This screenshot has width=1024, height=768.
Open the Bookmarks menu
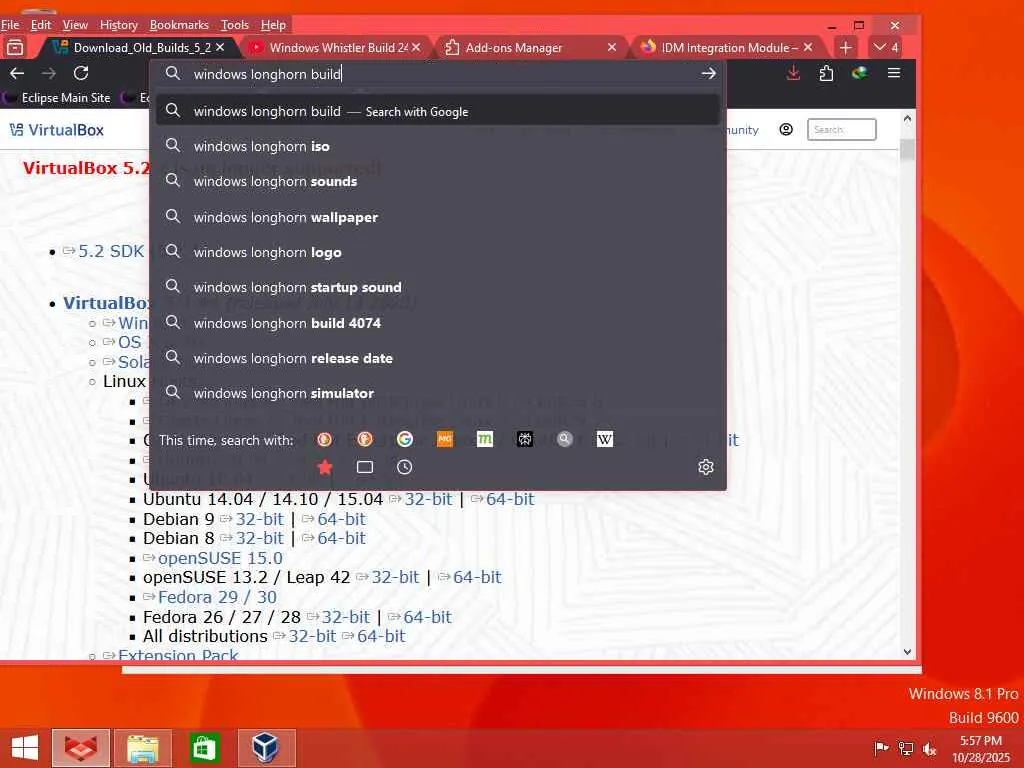(x=179, y=25)
